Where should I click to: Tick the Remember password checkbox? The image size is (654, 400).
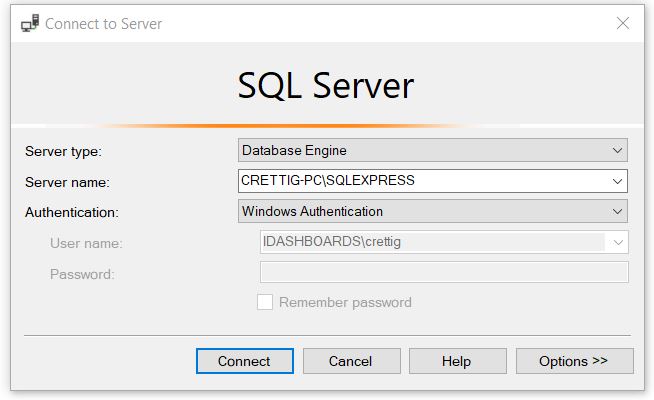pos(265,302)
